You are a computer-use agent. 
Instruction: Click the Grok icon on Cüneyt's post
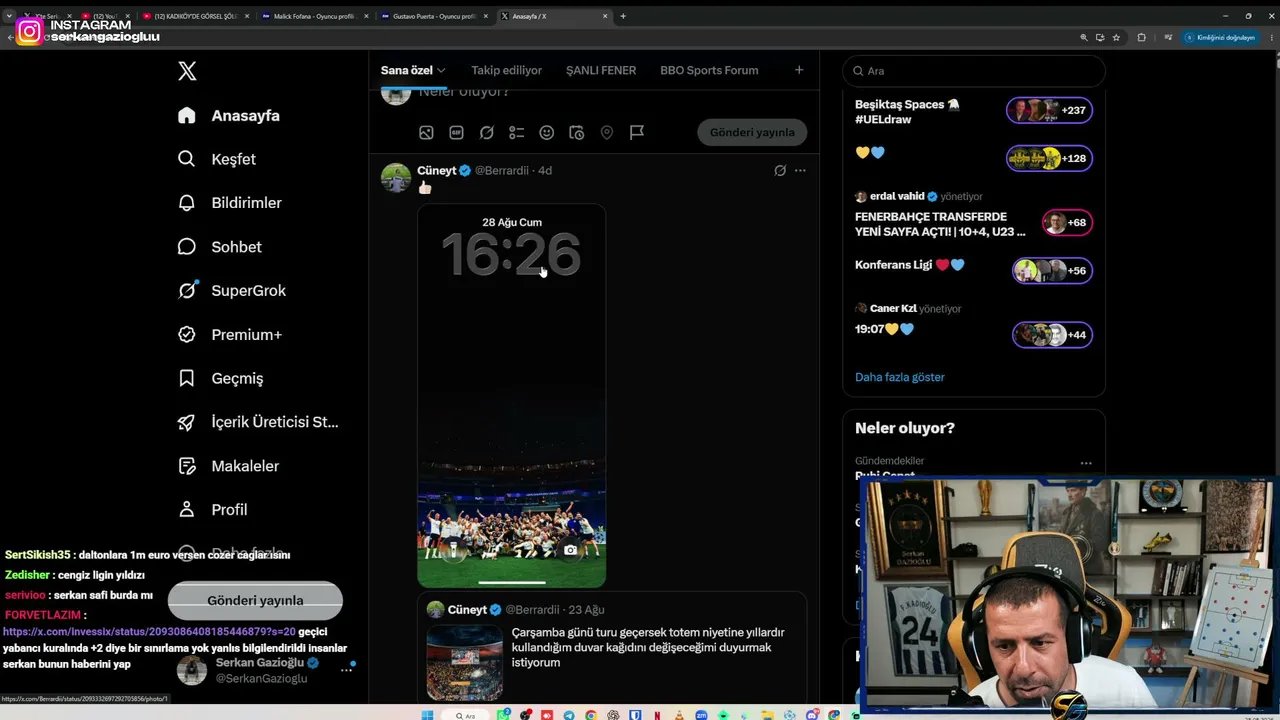780,171
